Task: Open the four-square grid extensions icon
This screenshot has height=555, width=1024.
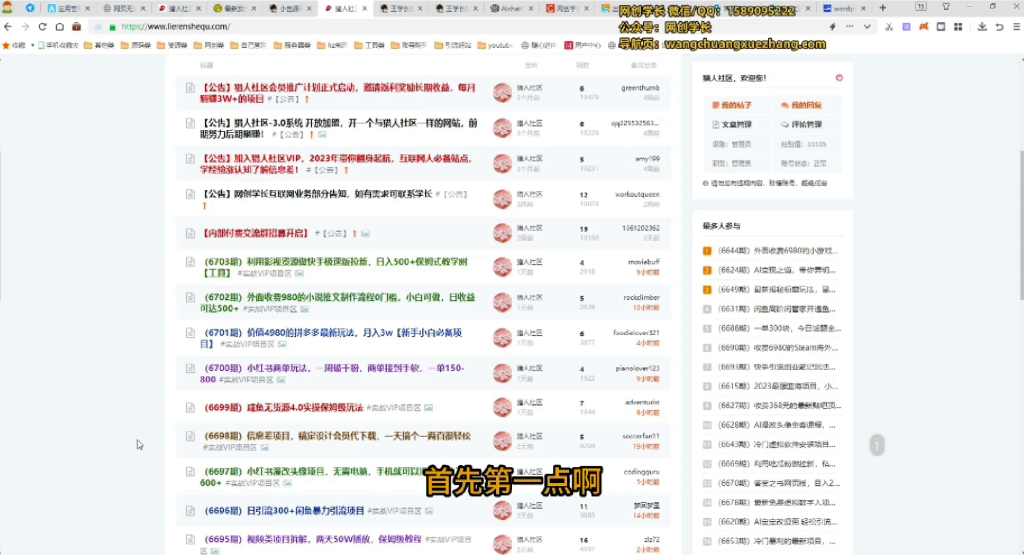Action: tap(958, 27)
